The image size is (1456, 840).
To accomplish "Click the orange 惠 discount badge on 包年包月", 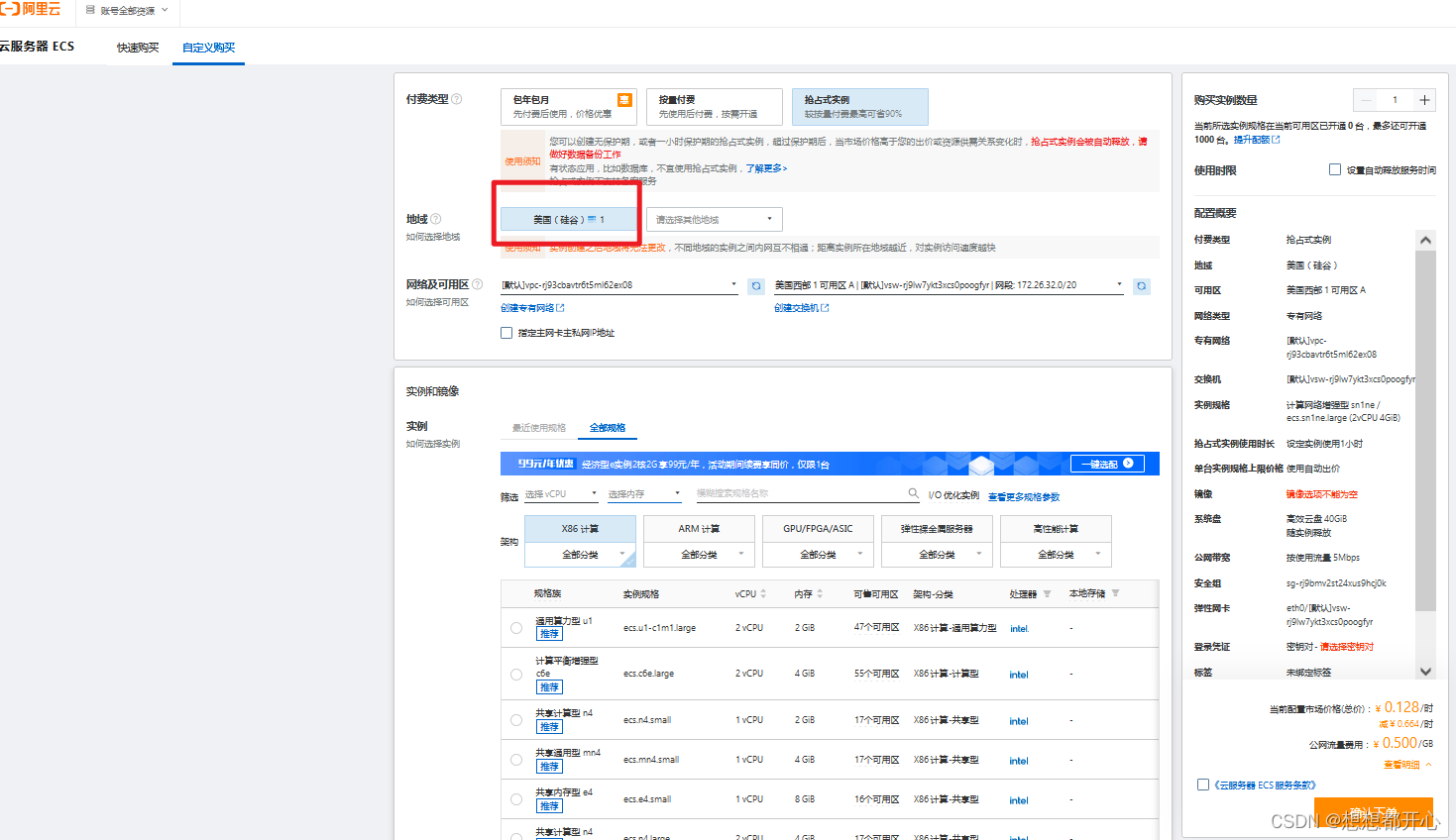I will (x=624, y=99).
